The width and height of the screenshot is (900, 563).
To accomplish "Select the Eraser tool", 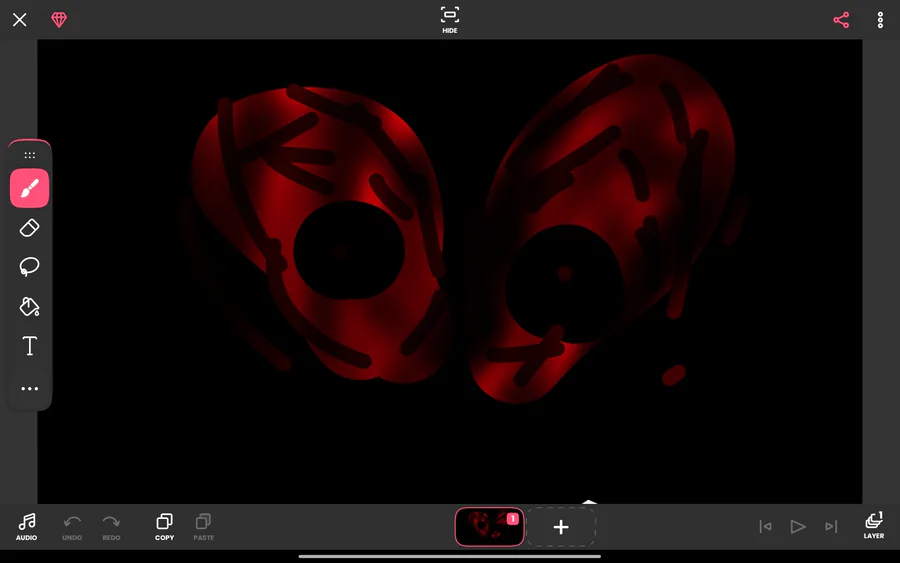I will (29, 228).
